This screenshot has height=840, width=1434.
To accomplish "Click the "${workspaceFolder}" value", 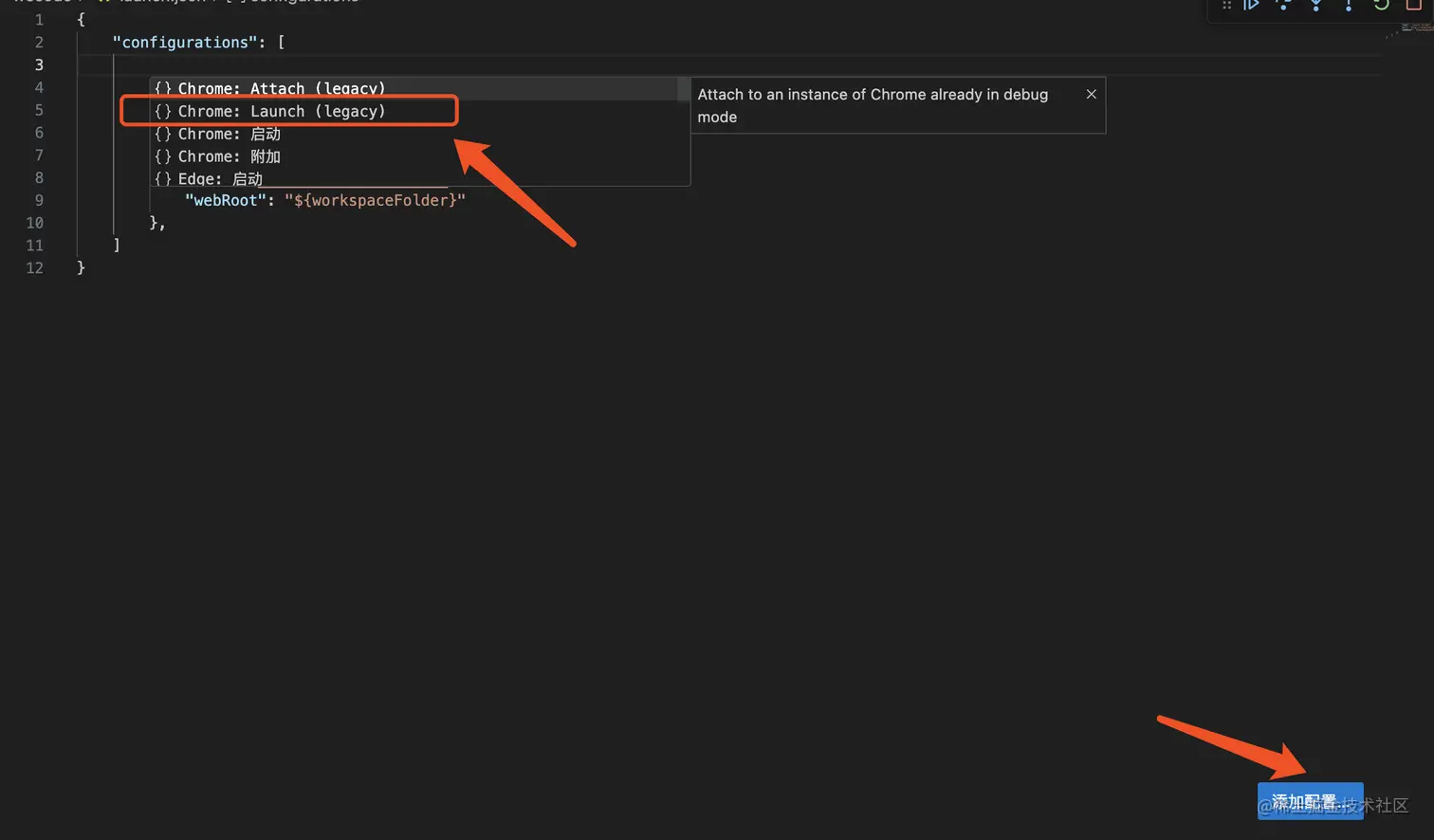I will point(375,200).
